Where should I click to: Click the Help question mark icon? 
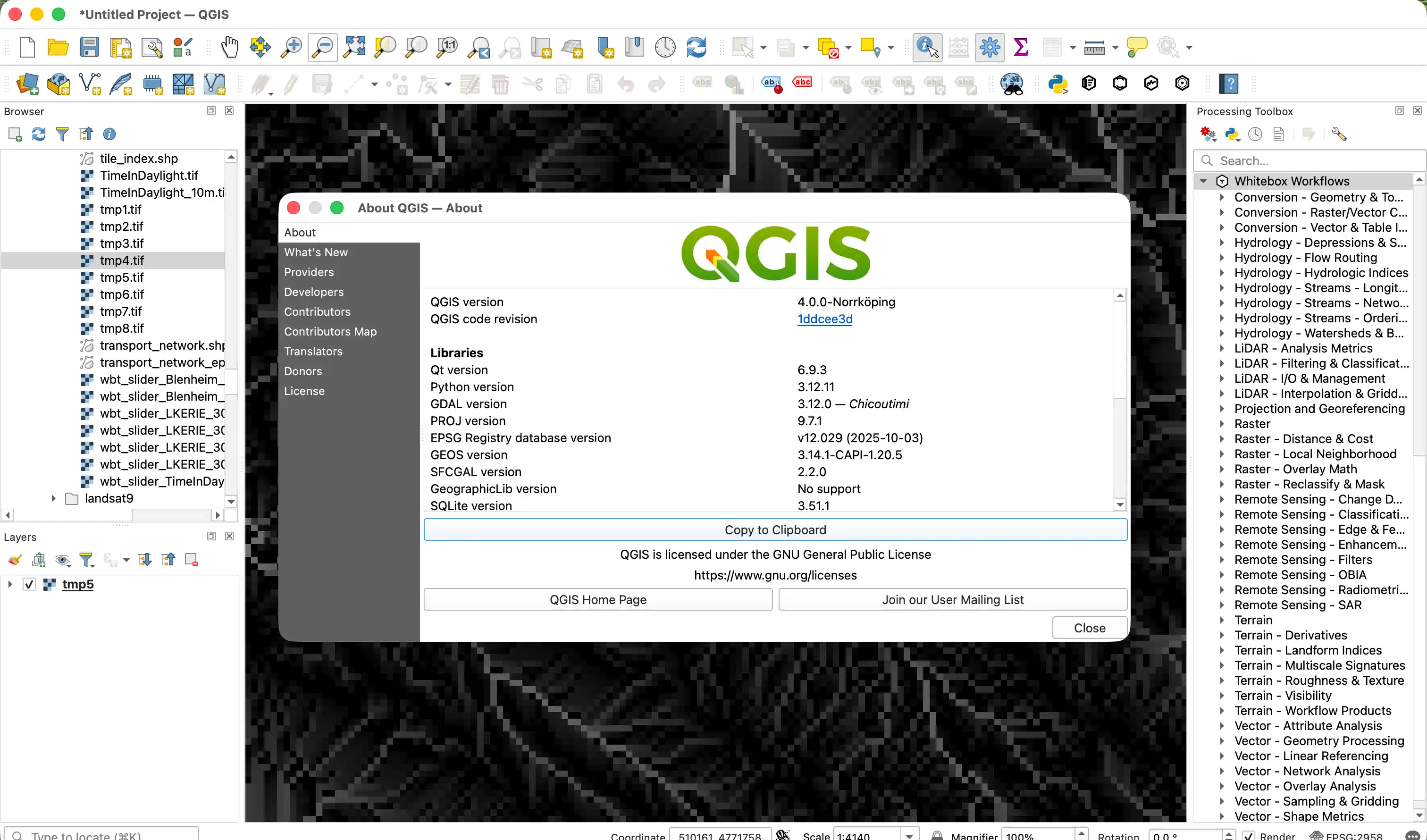1229,84
